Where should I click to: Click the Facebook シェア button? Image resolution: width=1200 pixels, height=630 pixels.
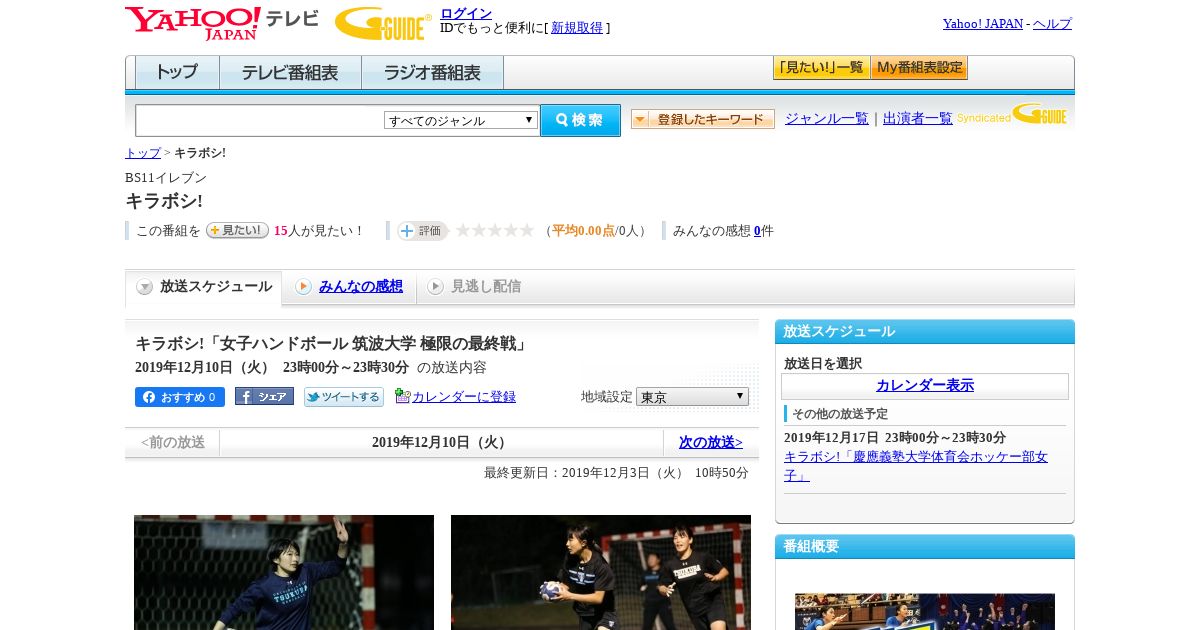point(264,396)
